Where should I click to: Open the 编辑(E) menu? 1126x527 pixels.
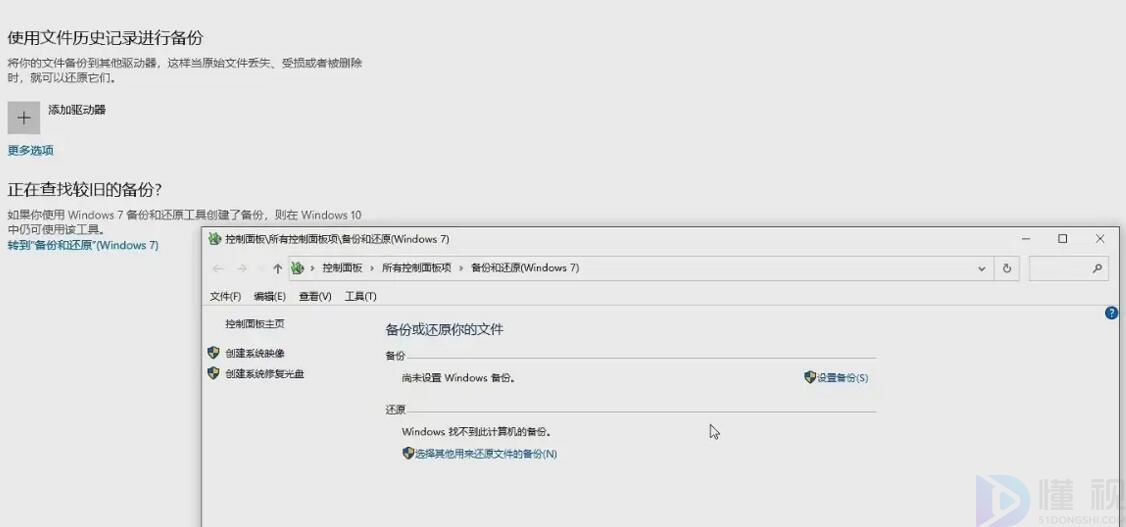pyautogui.click(x=270, y=297)
